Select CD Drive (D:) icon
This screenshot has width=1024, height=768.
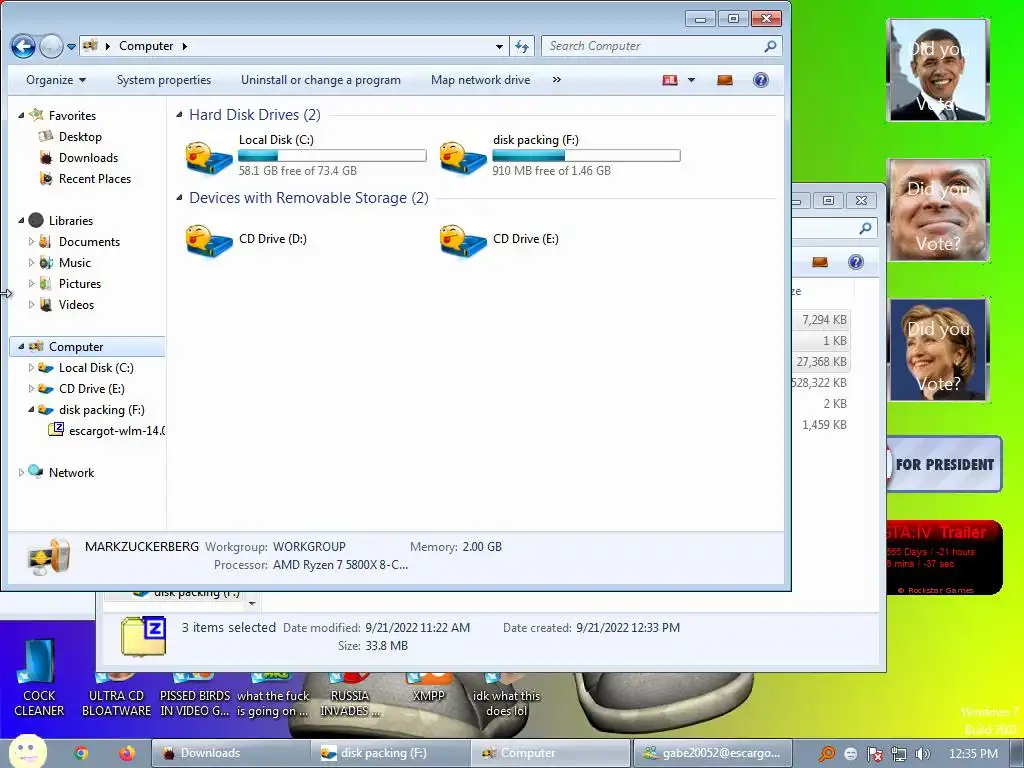tap(209, 241)
